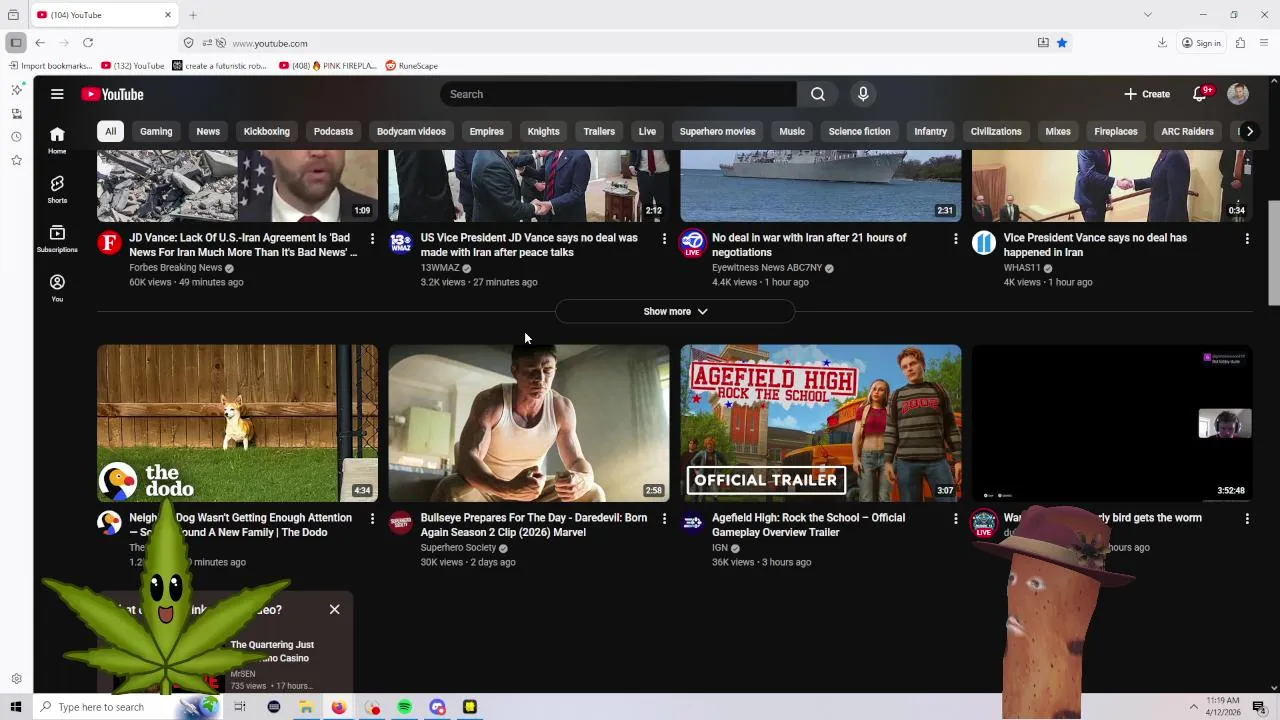
Task: Open options for the early bird live stream
Action: click(1247, 519)
